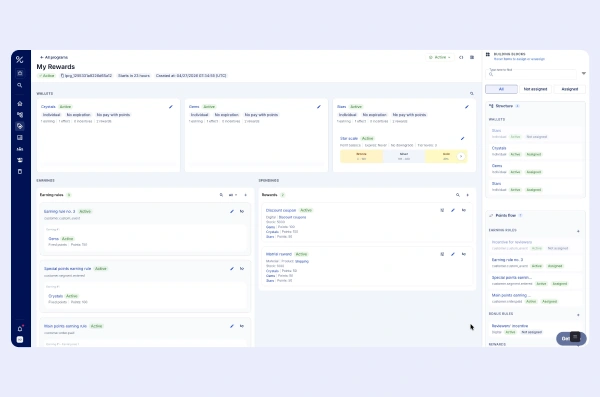This screenshot has width=600, height=397.
Task: Click icon left of pencil on Material reward
Action: (442, 254)
